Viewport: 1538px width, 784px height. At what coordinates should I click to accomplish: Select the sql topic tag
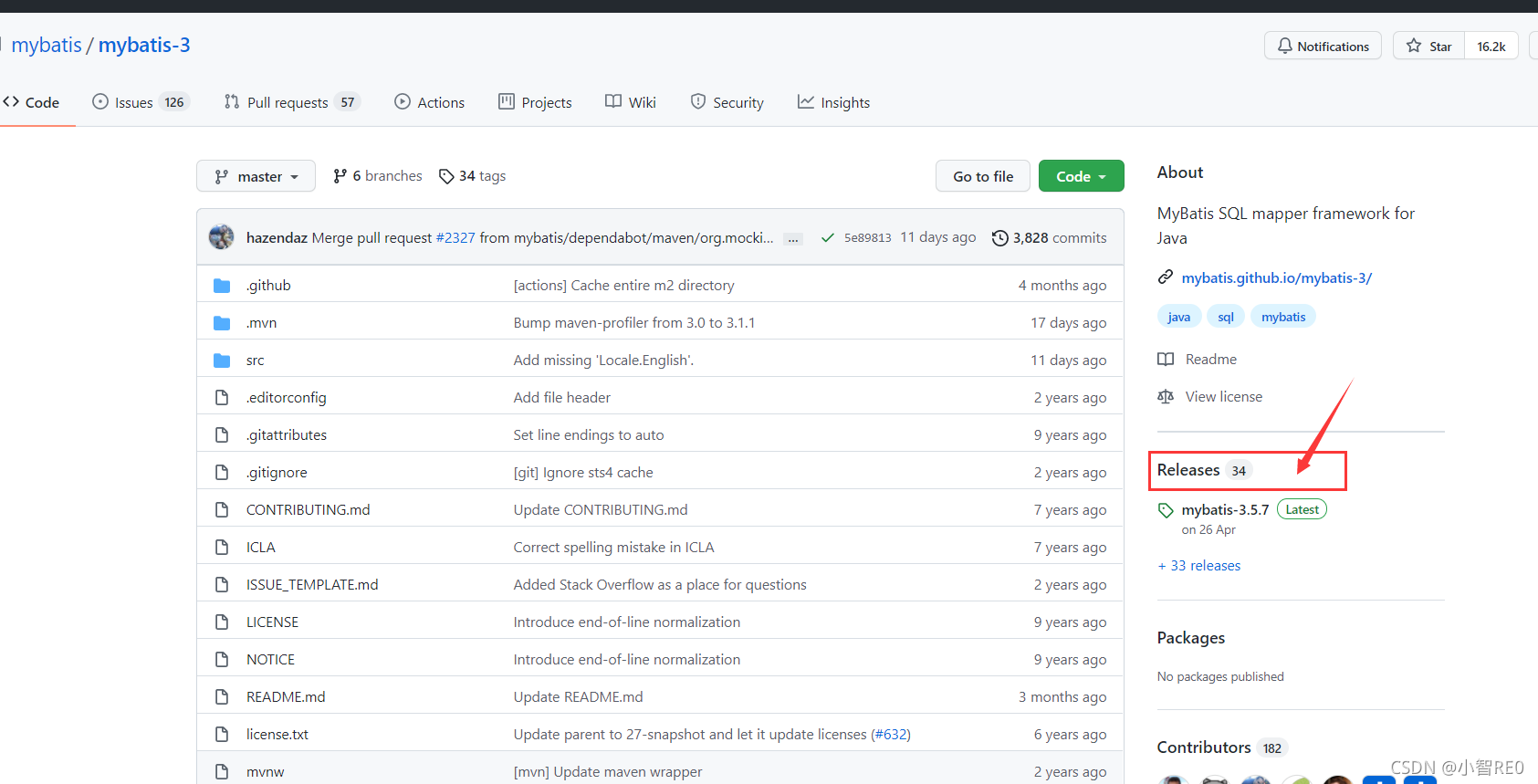pyautogui.click(x=1226, y=317)
